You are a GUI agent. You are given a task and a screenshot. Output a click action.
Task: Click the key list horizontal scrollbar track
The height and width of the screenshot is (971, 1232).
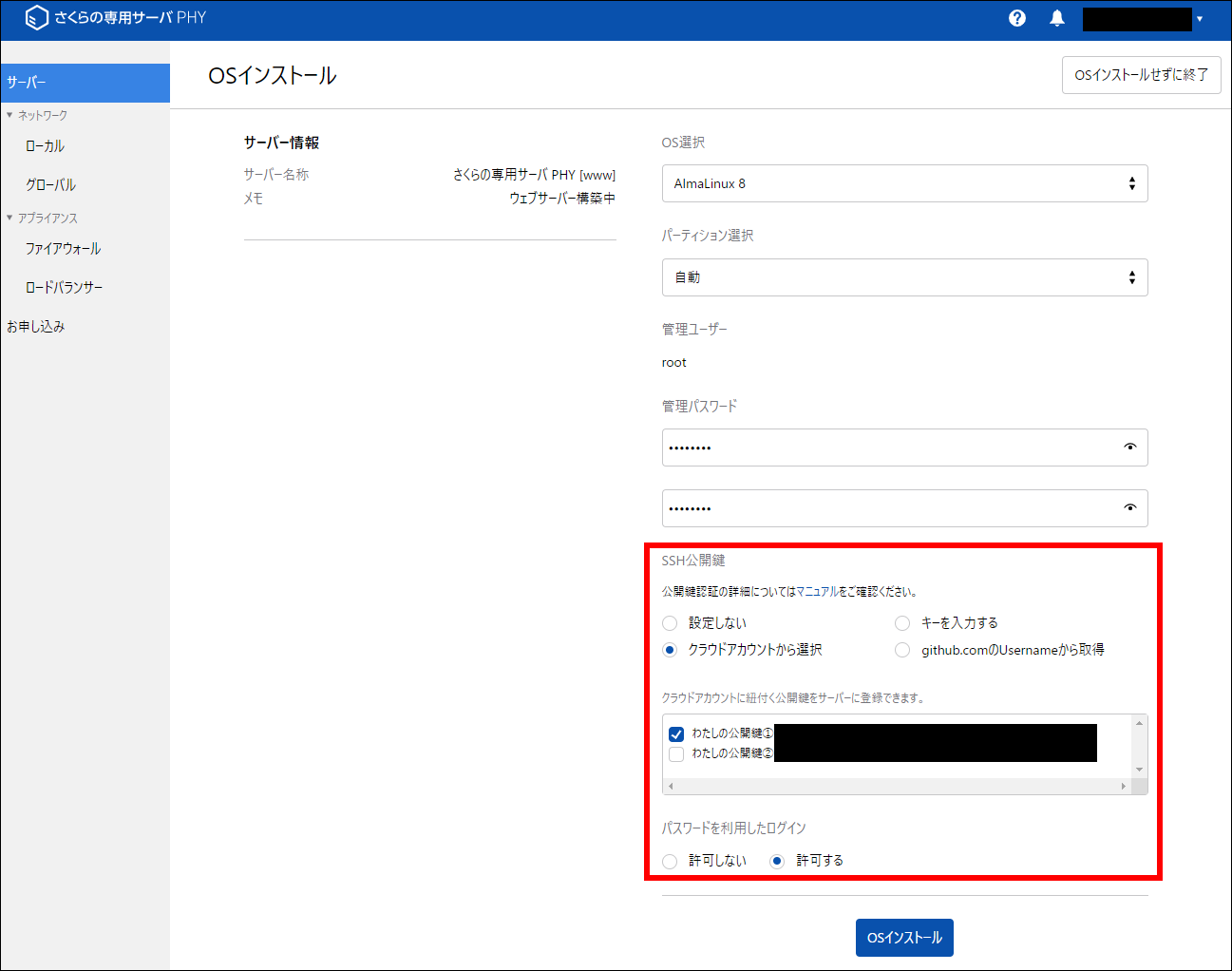[x=897, y=786]
